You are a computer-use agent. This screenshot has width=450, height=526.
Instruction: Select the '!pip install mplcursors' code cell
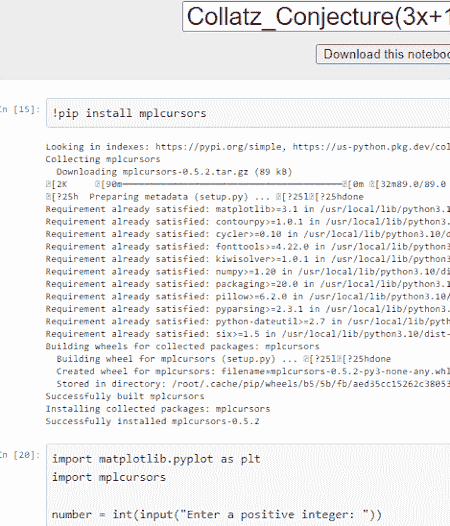tap(248, 113)
